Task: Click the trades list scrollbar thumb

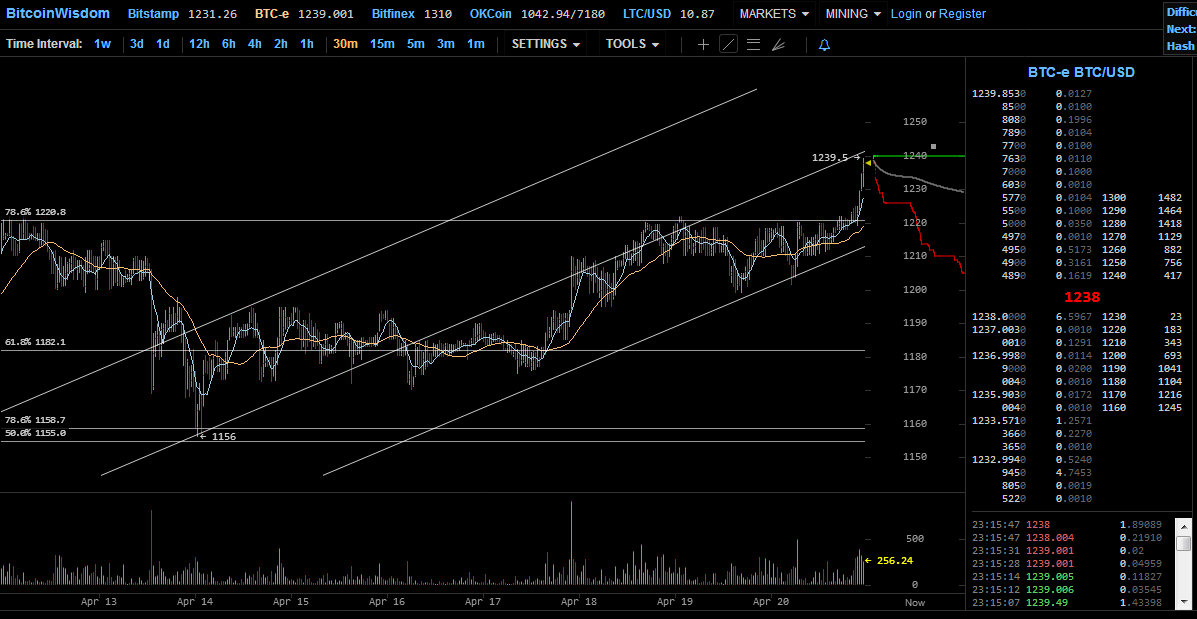Action: coord(1183,543)
